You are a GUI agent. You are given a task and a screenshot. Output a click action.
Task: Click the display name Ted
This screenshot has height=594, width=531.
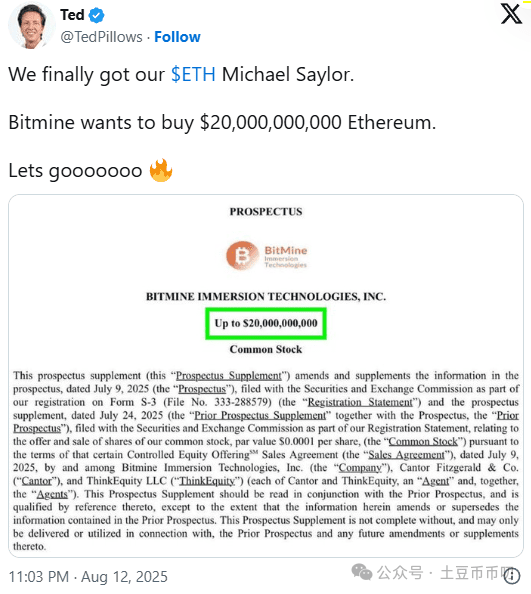pos(72,15)
